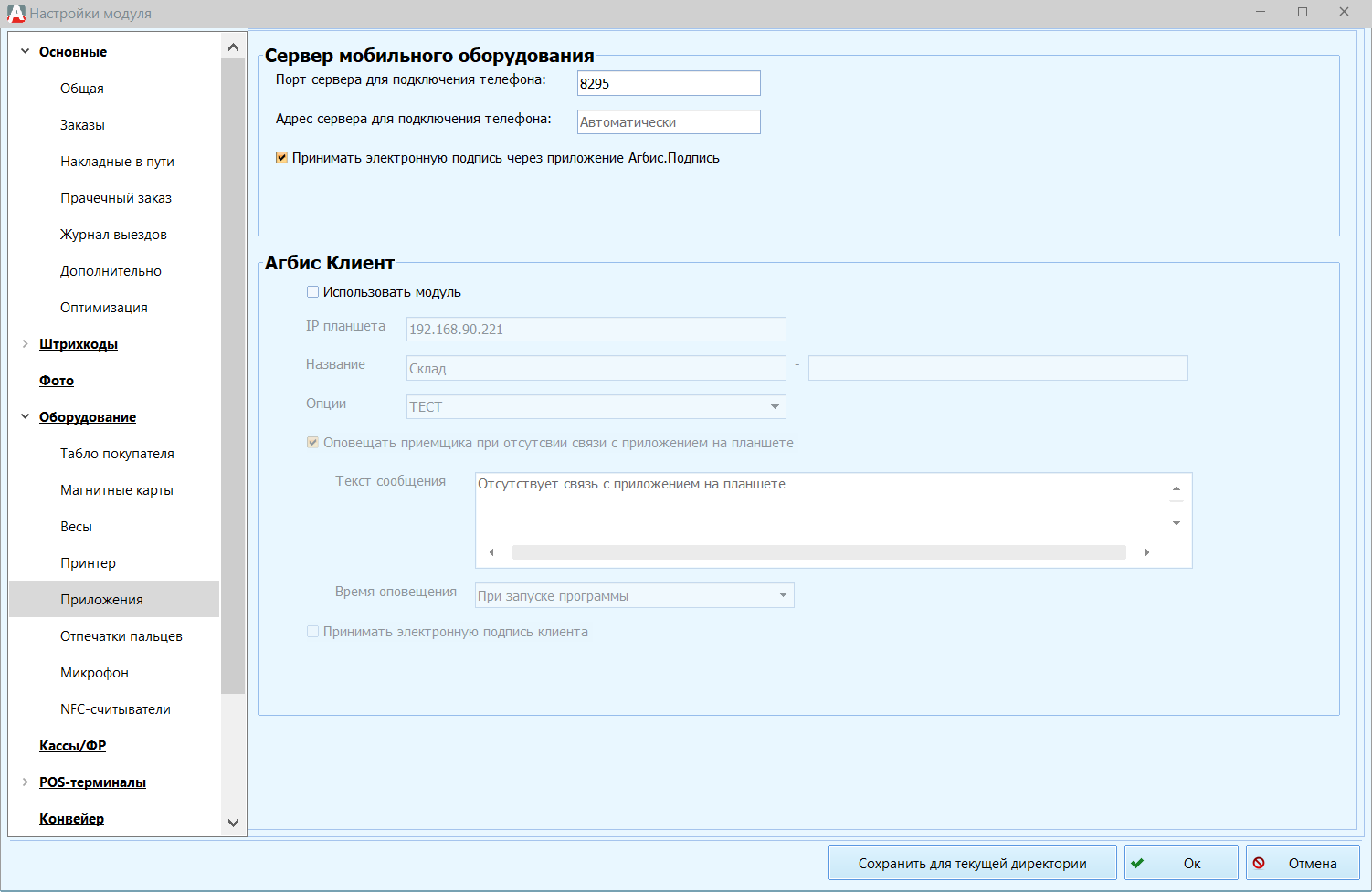Collapse the Основные tree section

[x=25, y=52]
